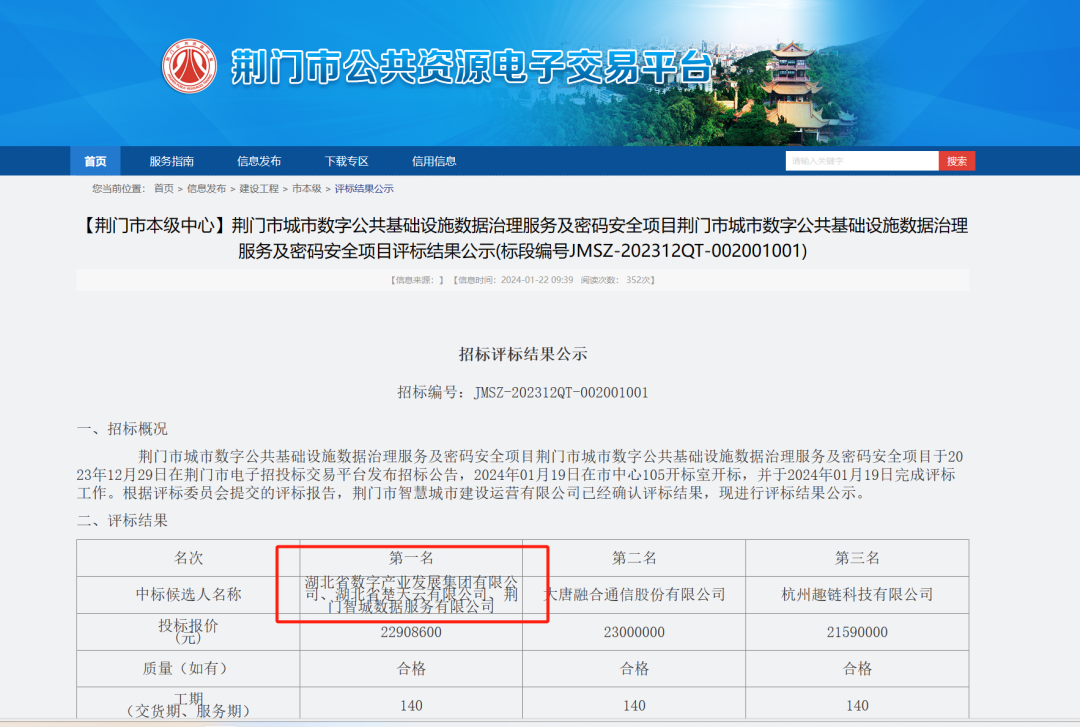Image resolution: width=1080 pixels, height=727 pixels.
Task: Open the 信息发布 menu item
Action: click(259, 161)
